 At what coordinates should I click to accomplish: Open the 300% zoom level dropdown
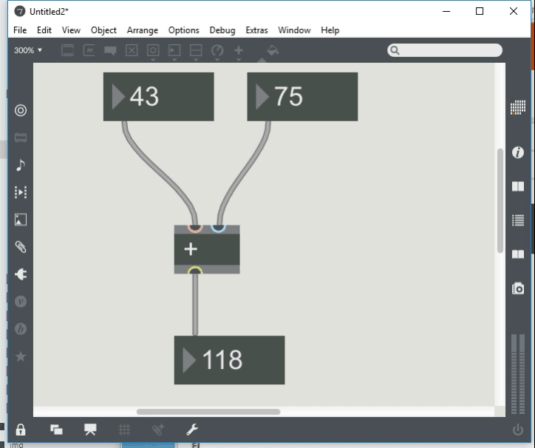[x=28, y=50]
